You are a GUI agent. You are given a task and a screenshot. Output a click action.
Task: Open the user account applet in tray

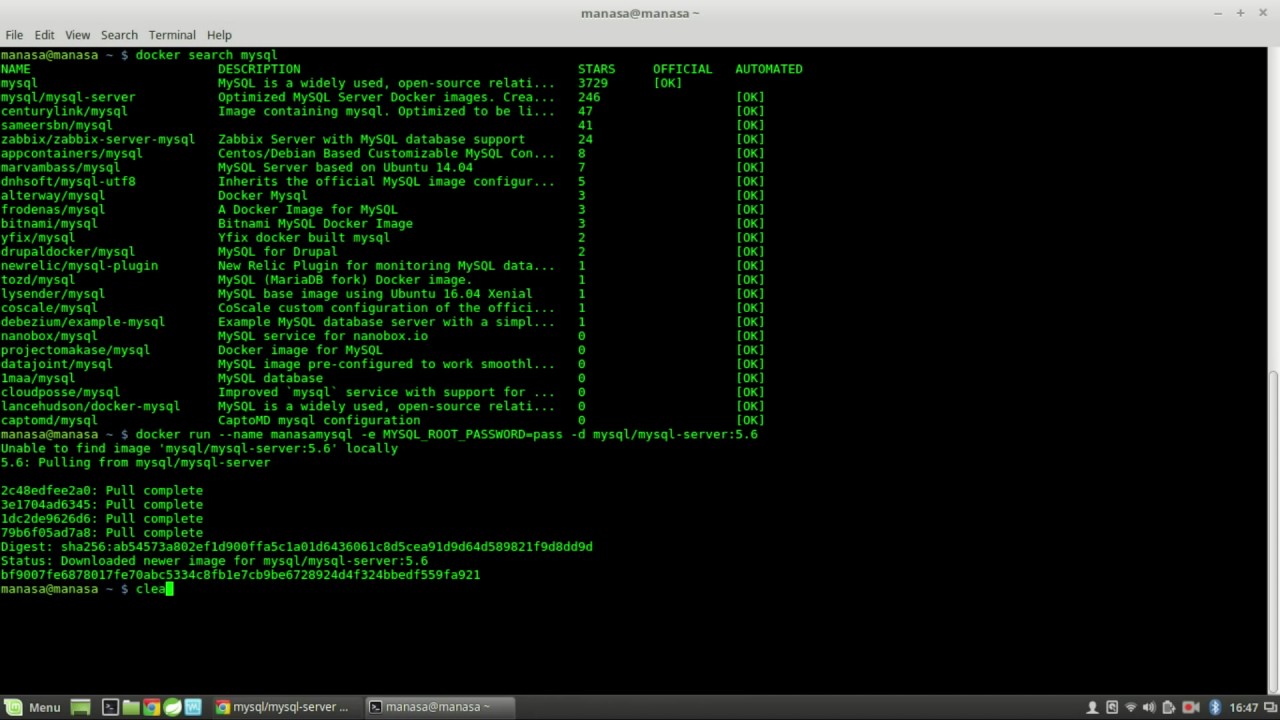click(1092, 707)
